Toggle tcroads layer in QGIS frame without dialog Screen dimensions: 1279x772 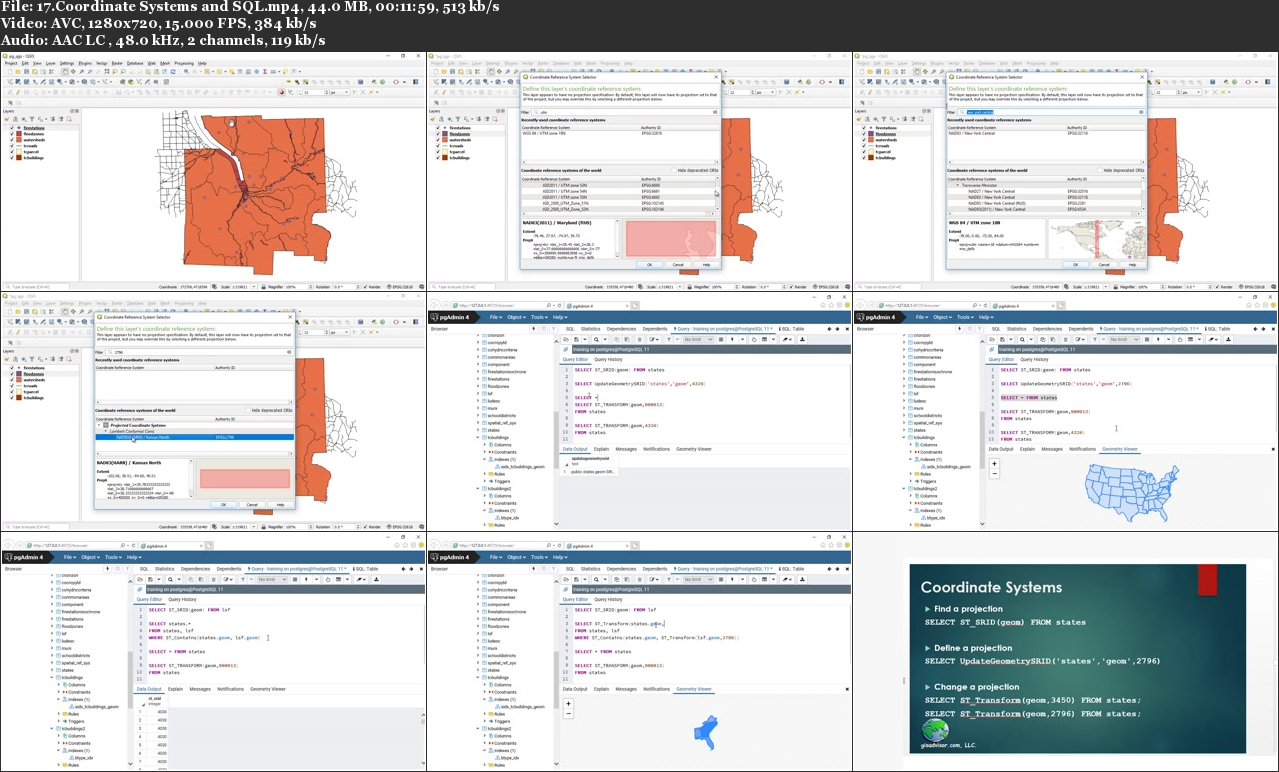(12, 146)
